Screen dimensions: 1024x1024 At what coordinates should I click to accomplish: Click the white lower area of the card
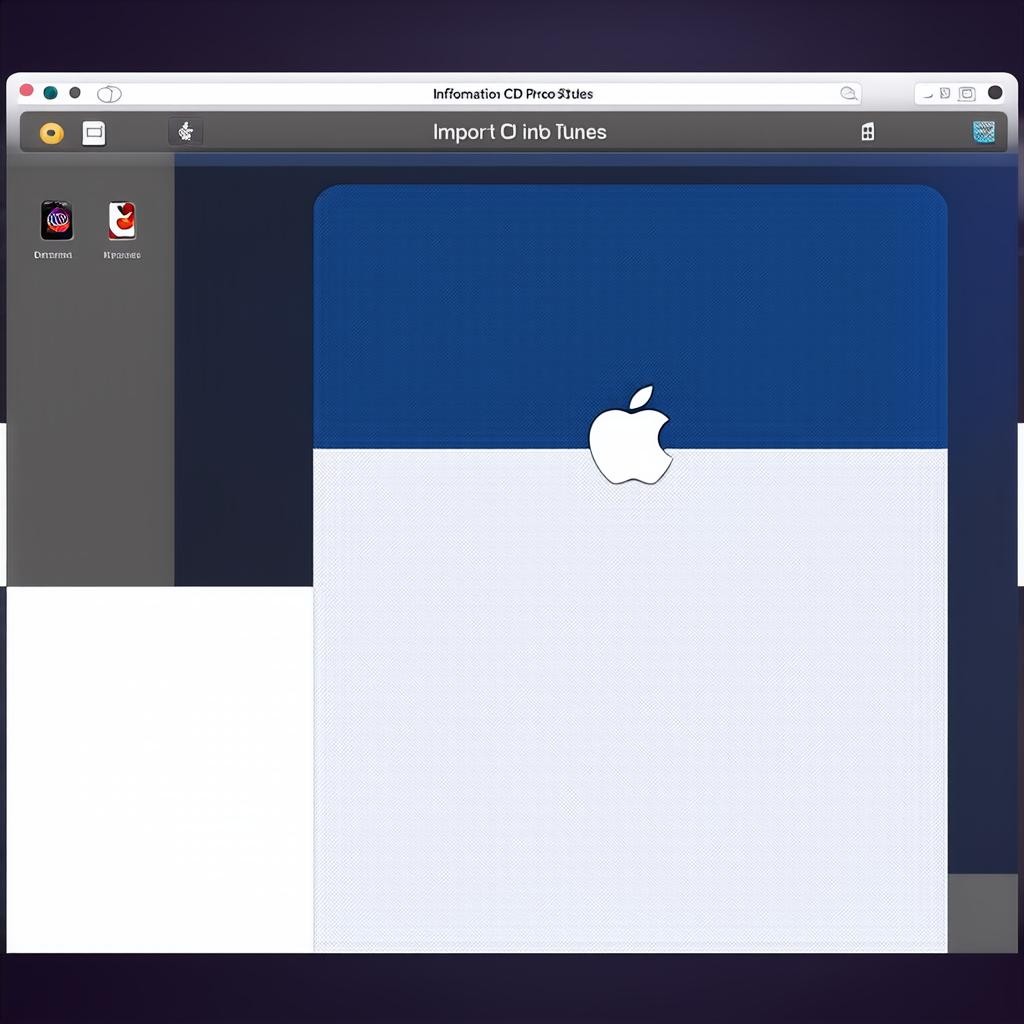630,700
